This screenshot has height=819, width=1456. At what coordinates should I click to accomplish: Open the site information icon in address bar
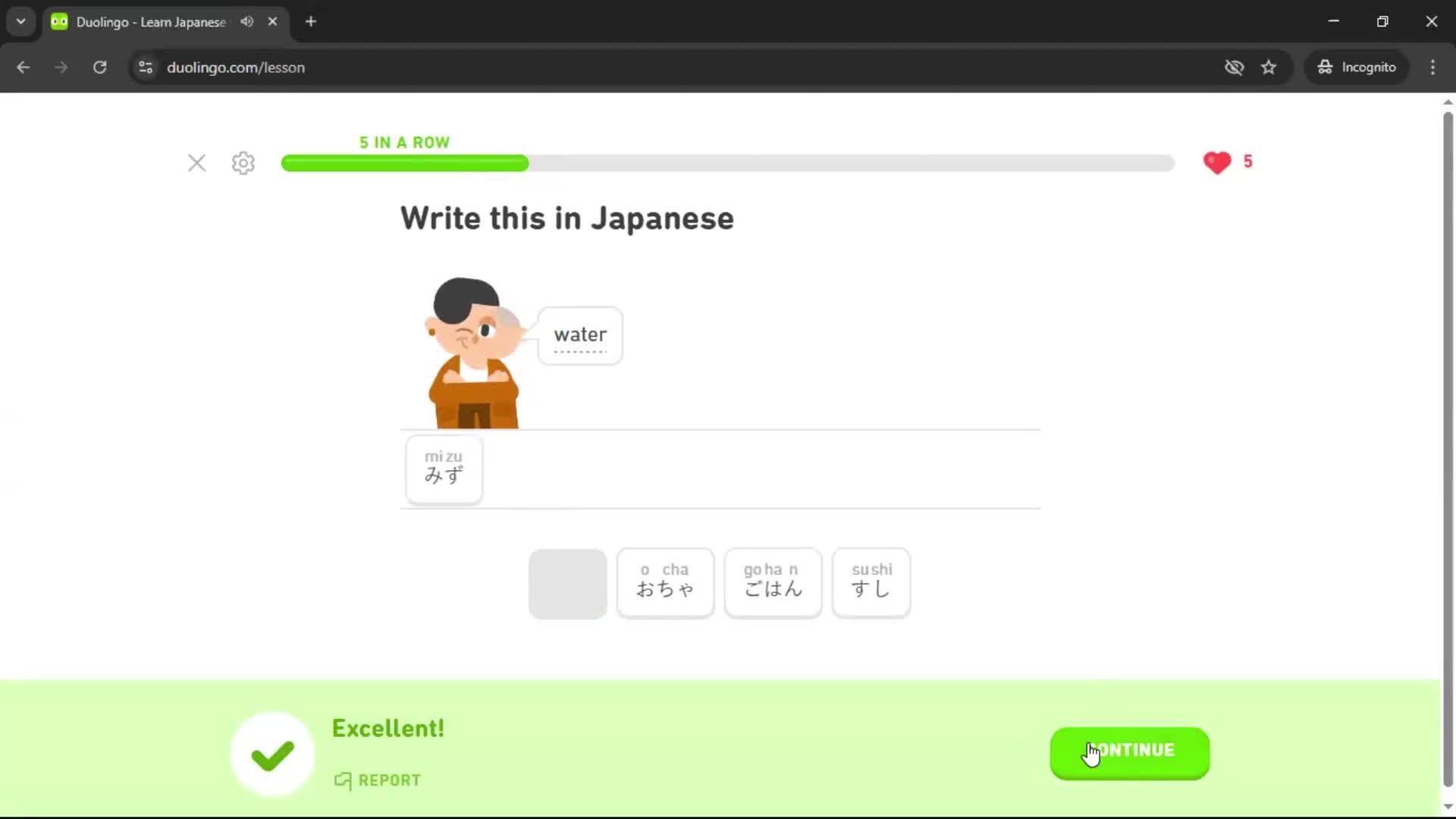pos(145,67)
